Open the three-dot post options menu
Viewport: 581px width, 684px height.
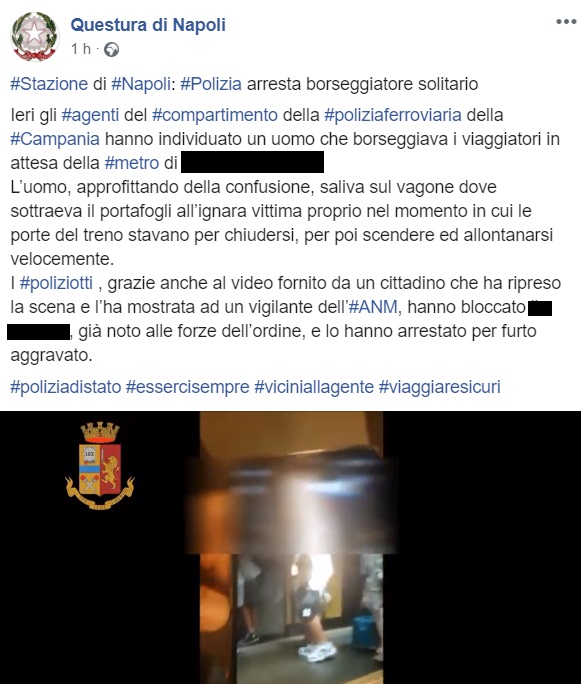(x=566, y=21)
